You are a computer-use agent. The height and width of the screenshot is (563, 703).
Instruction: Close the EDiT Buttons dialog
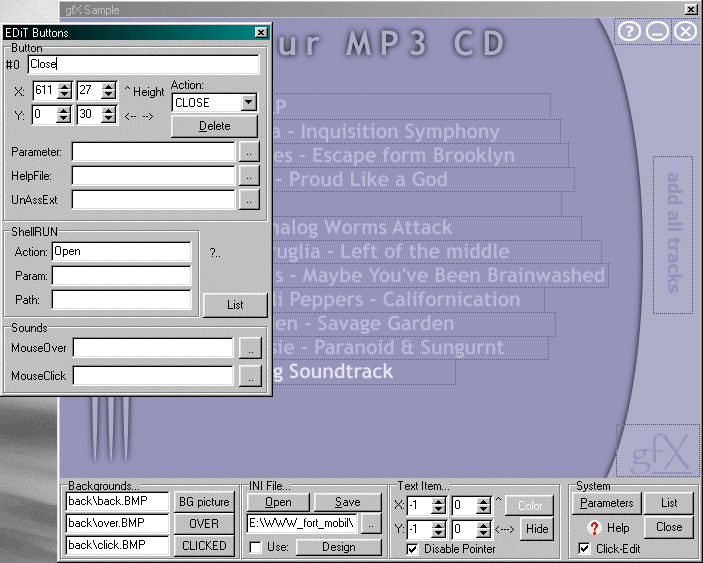tap(261, 32)
